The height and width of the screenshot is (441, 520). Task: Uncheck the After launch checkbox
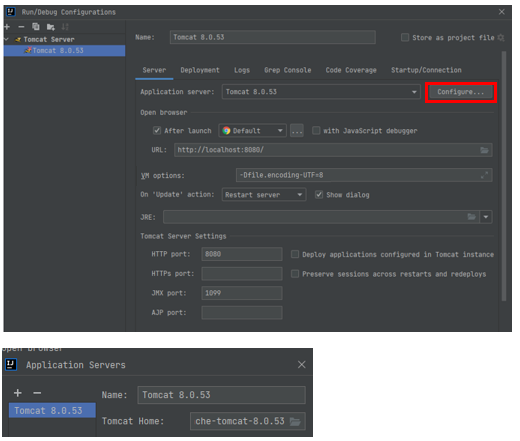(157, 130)
